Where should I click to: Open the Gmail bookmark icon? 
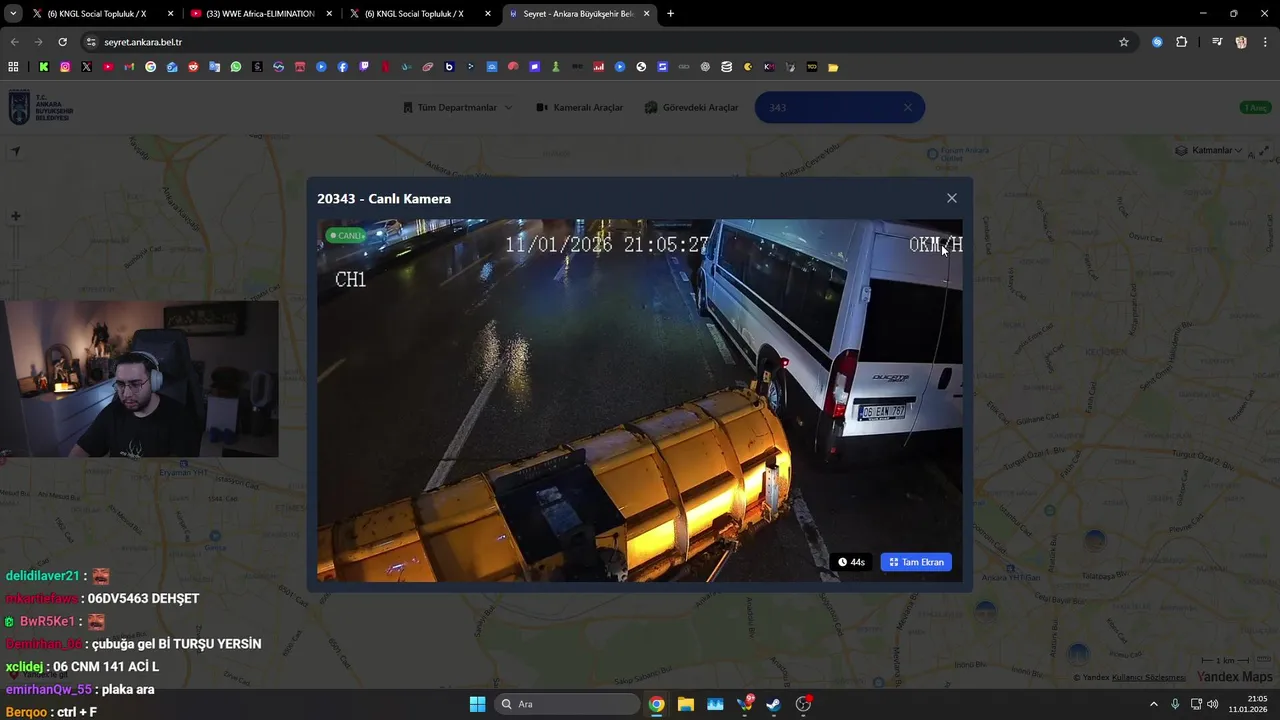129,67
